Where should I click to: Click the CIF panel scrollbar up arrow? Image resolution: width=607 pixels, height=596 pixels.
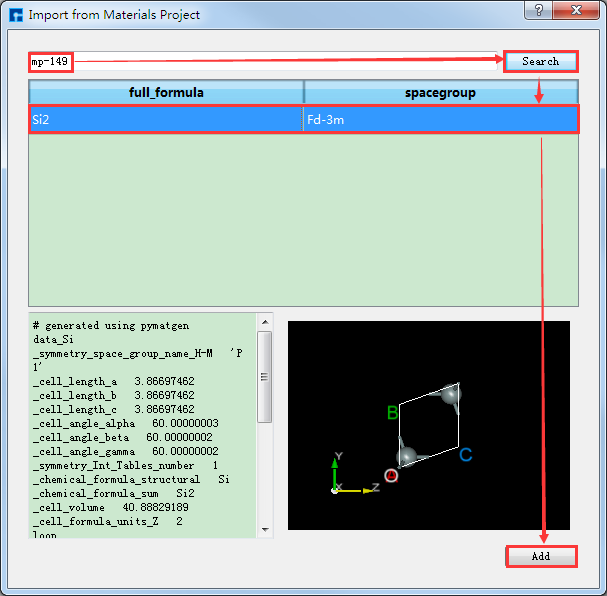(x=265, y=322)
